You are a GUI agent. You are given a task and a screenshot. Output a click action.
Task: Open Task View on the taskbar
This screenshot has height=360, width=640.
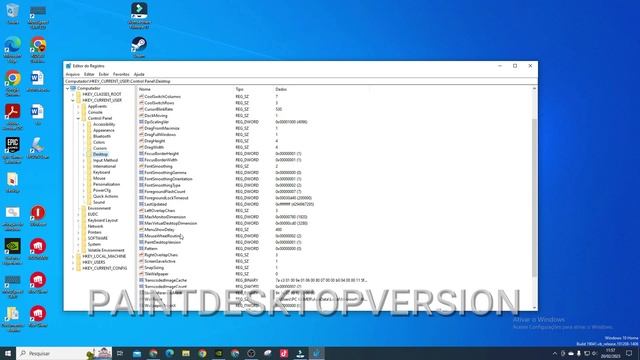click(120, 353)
